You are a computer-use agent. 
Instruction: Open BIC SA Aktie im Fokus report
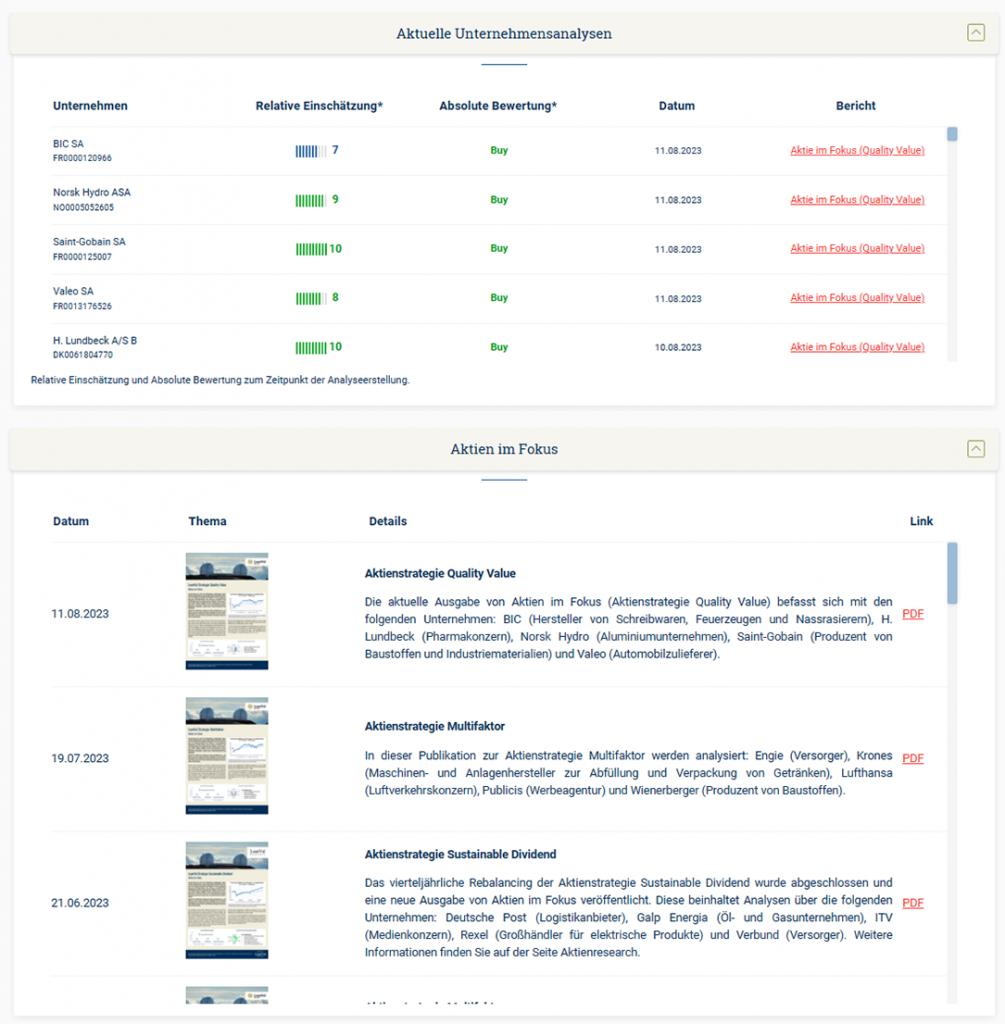tap(857, 150)
